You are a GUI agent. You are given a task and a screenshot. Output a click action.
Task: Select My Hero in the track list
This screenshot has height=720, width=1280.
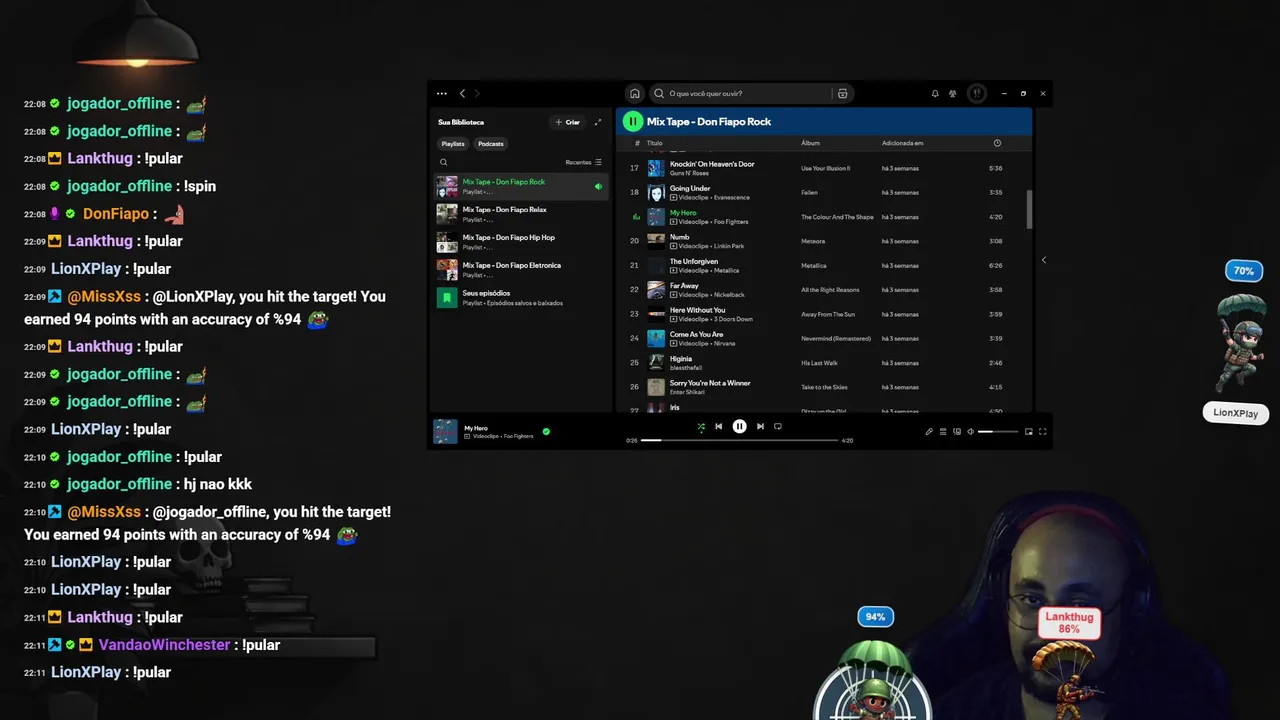pos(822,217)
